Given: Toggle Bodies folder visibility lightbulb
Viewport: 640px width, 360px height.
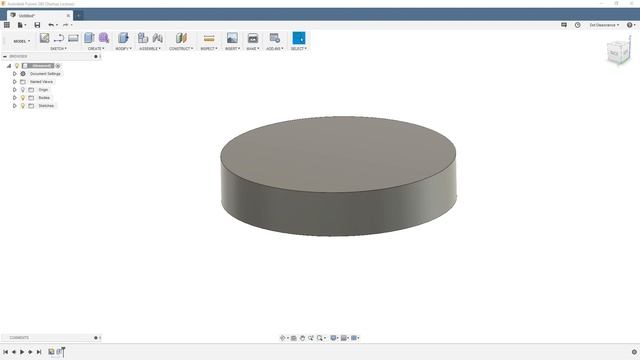Looking at the screenshot, I should 23,98.
